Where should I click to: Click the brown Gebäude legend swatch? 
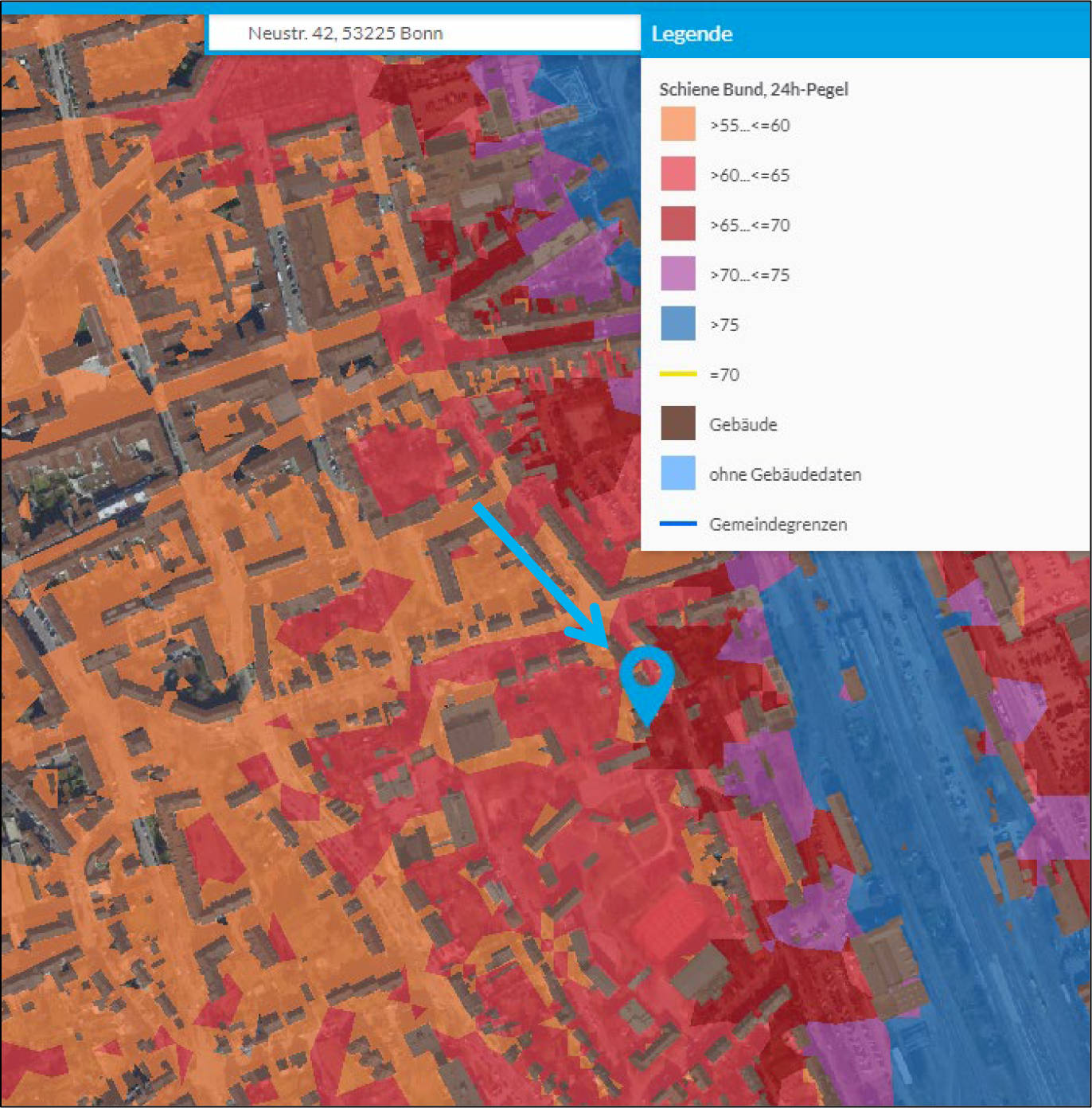pos(677,423)
